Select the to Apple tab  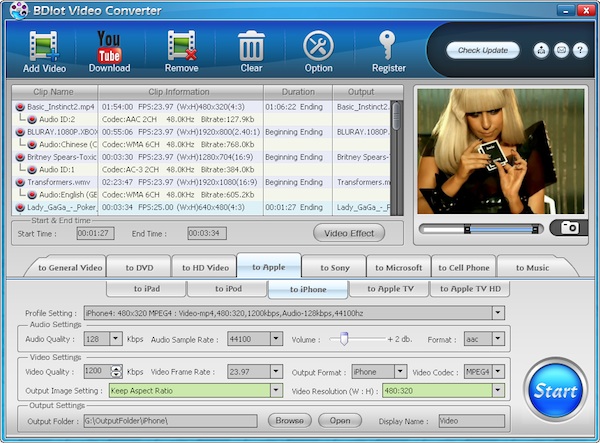pos(269,266)
